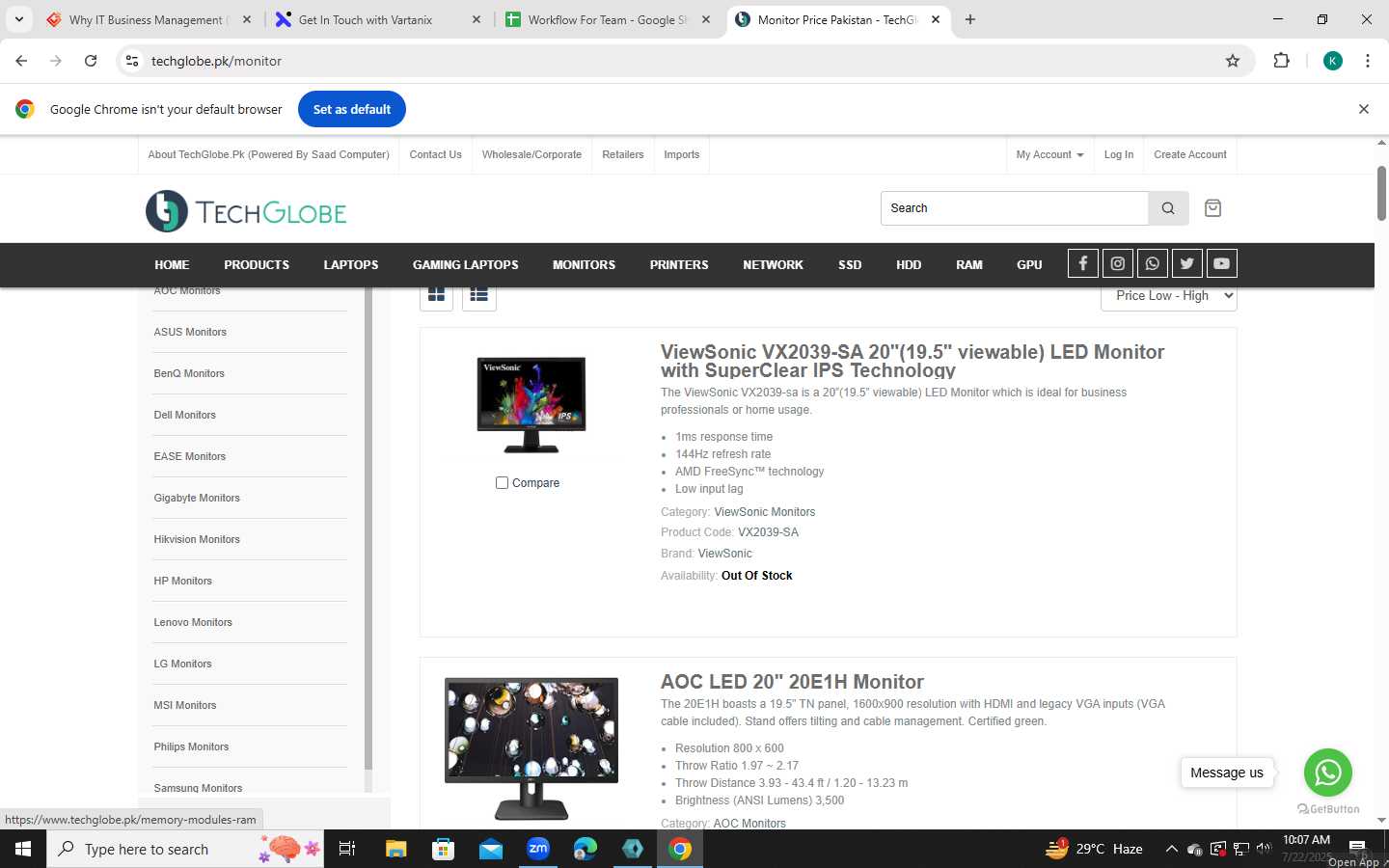Open the Contact Us link

click(435, 154)
